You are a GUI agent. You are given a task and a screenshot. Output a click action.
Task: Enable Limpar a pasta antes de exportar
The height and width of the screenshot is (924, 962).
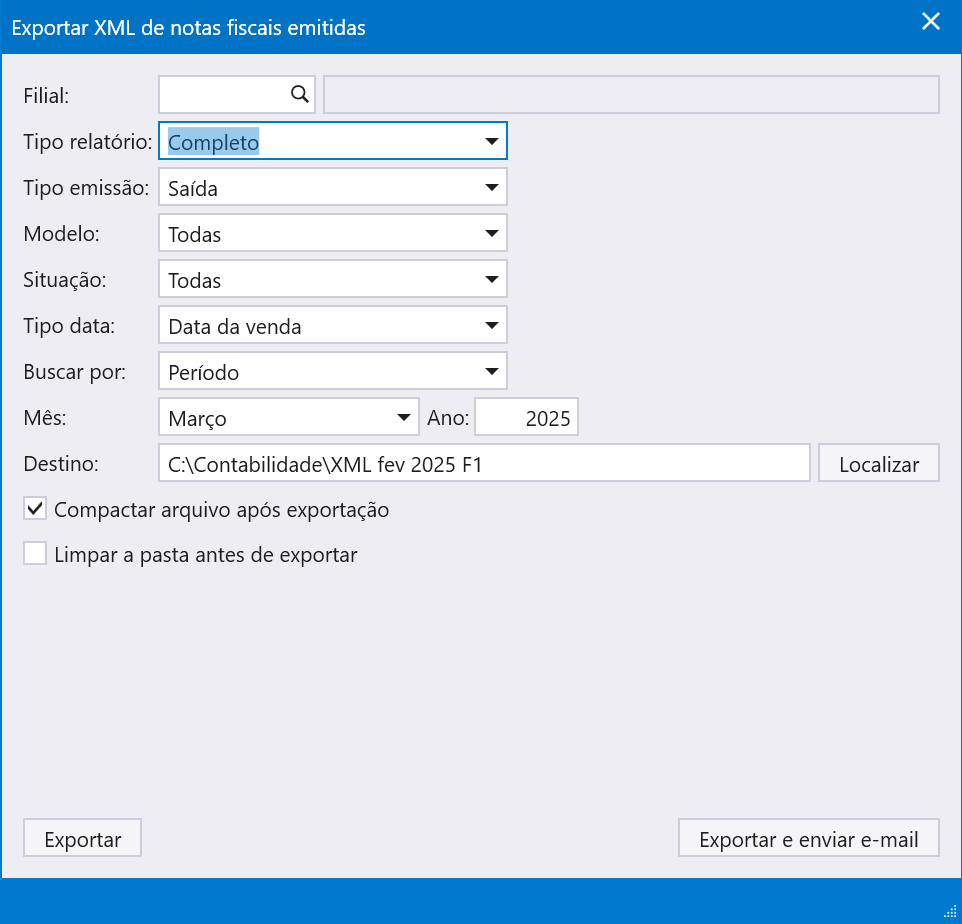(x=36, y=554)
